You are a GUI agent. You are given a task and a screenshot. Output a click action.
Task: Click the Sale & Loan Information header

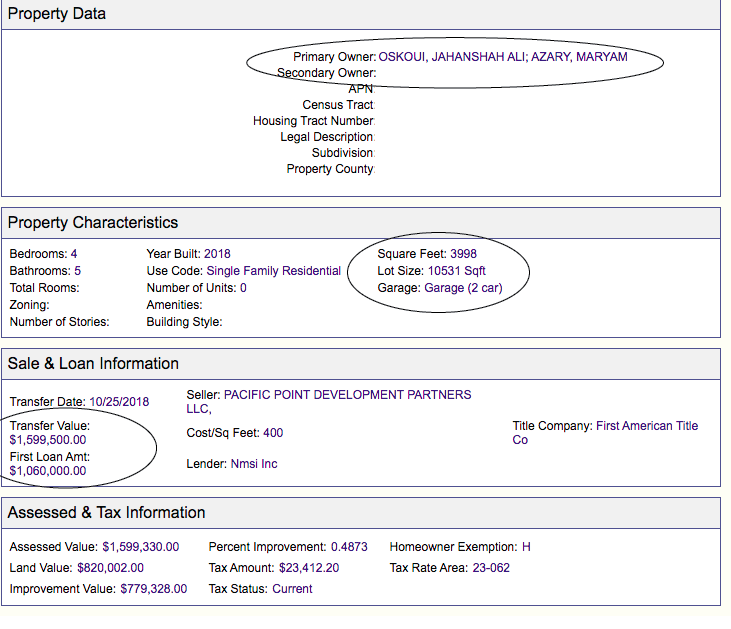tap(93, 363)
